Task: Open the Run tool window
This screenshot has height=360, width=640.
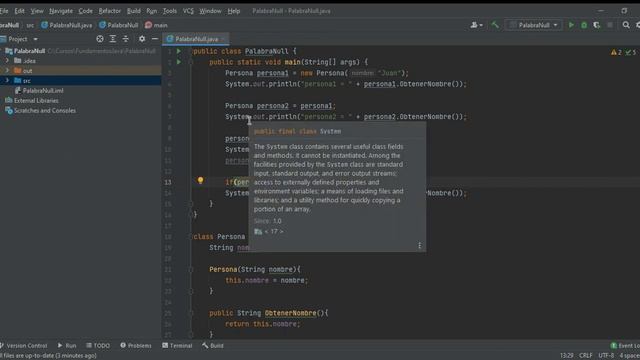Action: pos(67,346)
